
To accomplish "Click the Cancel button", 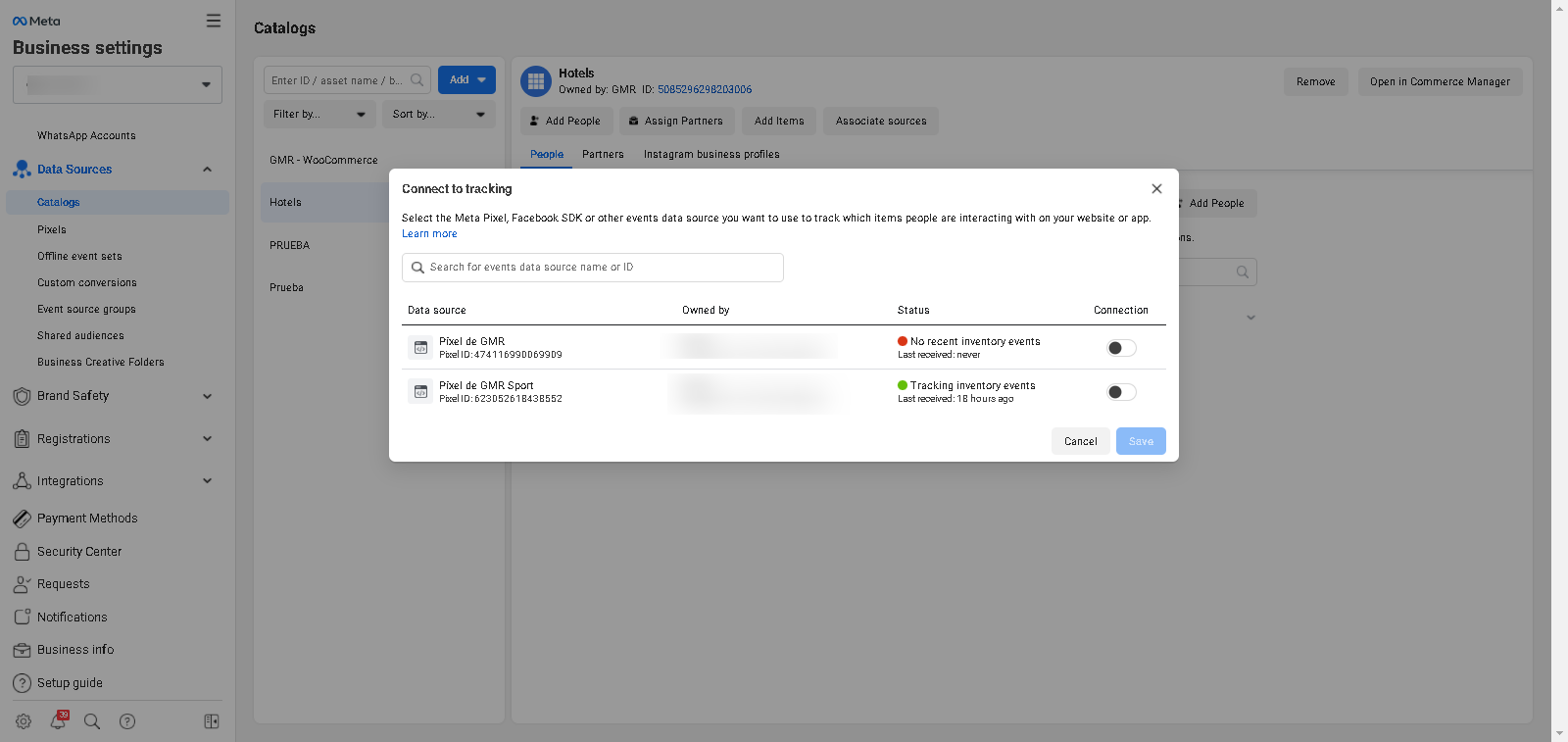I will [x=1081, y=441].
